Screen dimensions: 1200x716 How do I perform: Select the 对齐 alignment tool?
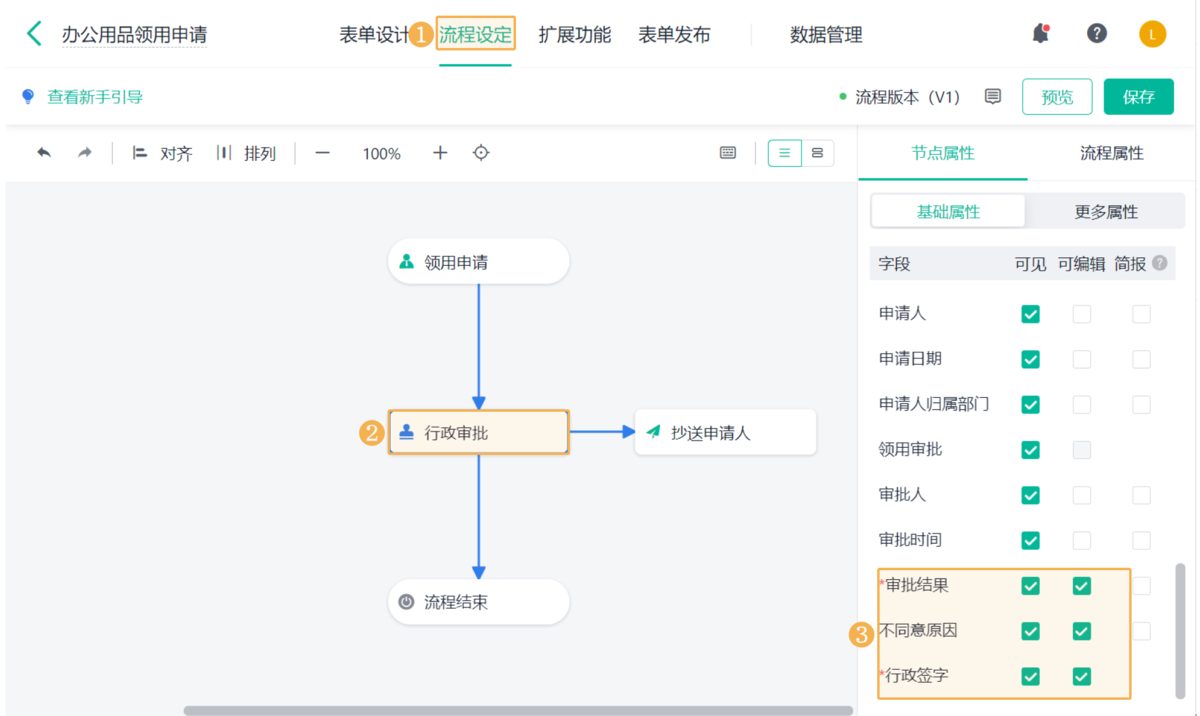coord(162,153)
